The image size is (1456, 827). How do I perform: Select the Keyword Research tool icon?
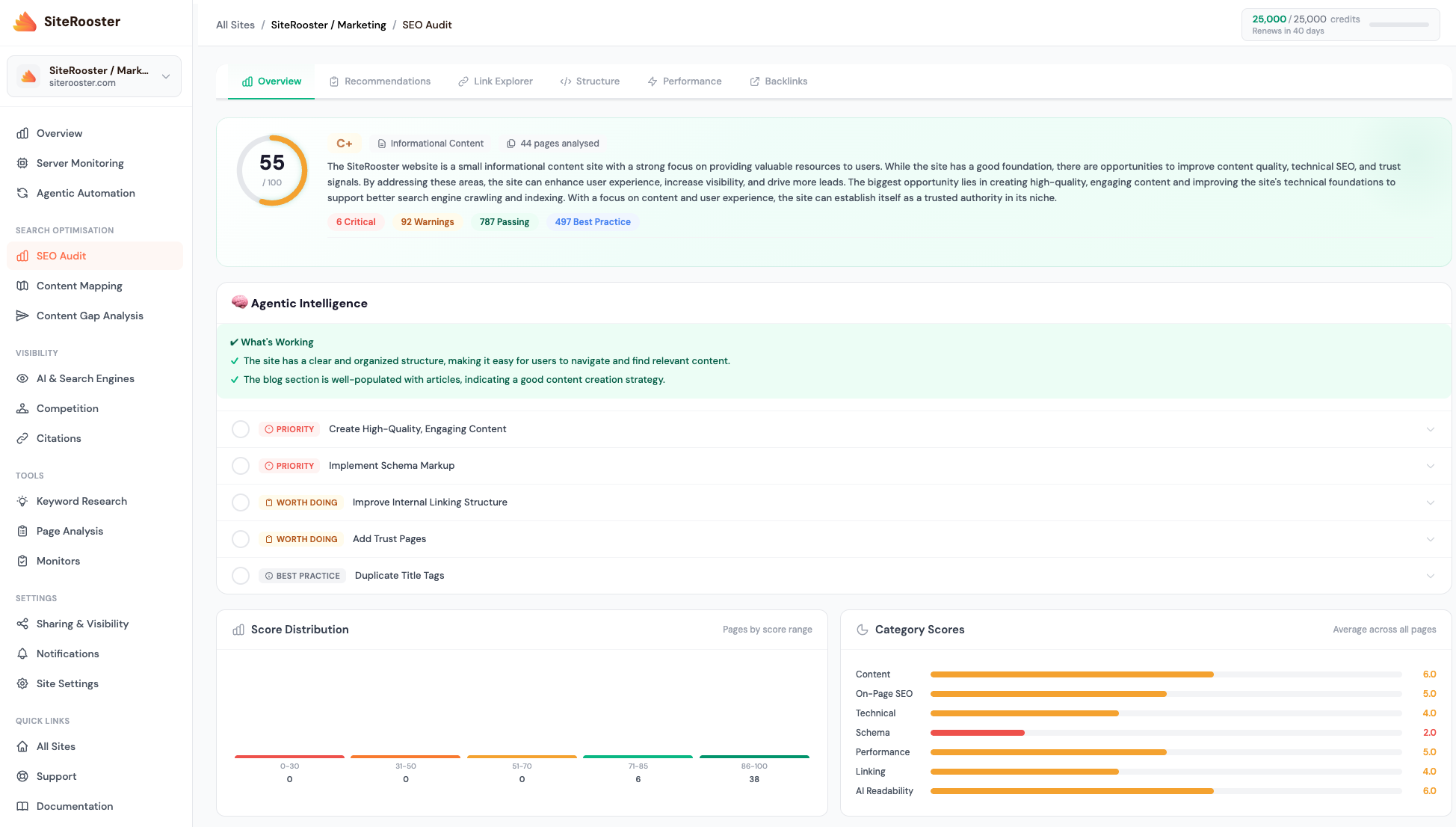23,501
